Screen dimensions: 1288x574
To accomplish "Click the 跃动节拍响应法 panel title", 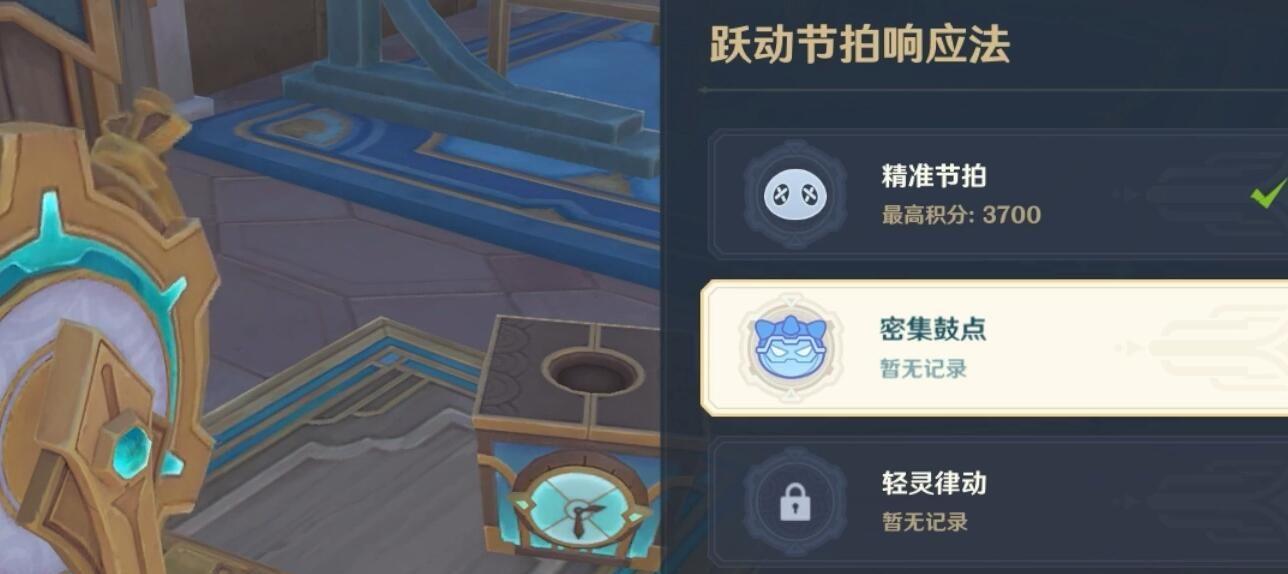I will (x=859, y=46).
